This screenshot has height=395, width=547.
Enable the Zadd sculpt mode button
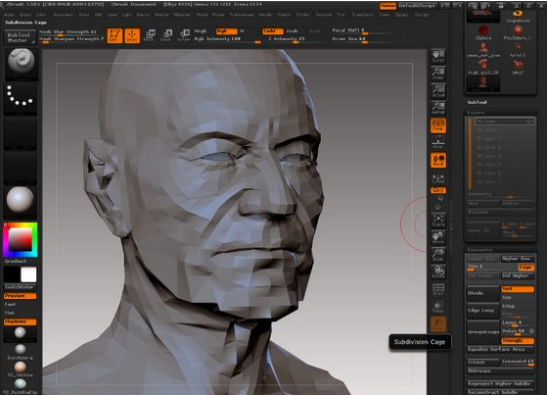coord(272,31)
